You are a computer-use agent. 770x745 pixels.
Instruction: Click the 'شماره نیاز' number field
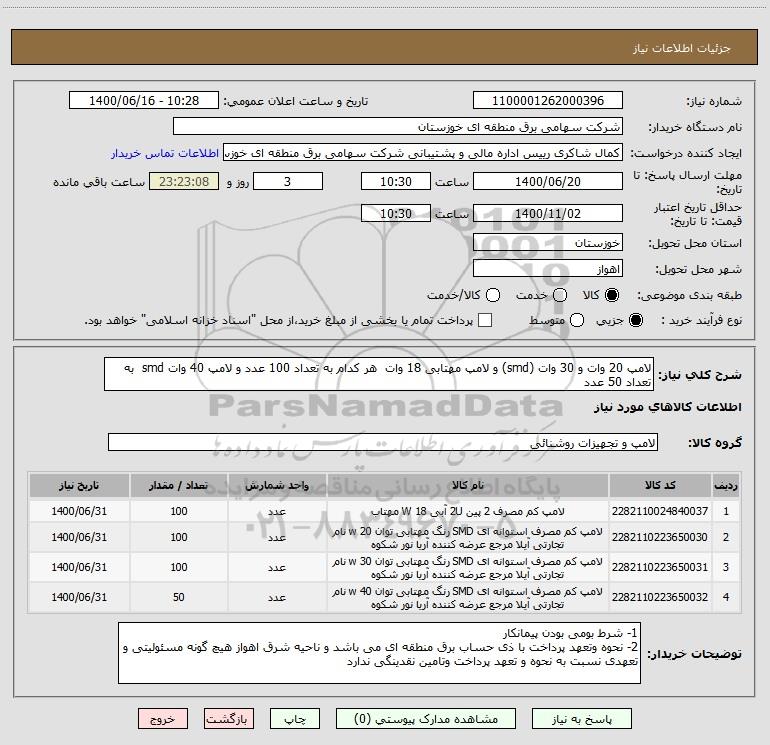click(547, 101)
